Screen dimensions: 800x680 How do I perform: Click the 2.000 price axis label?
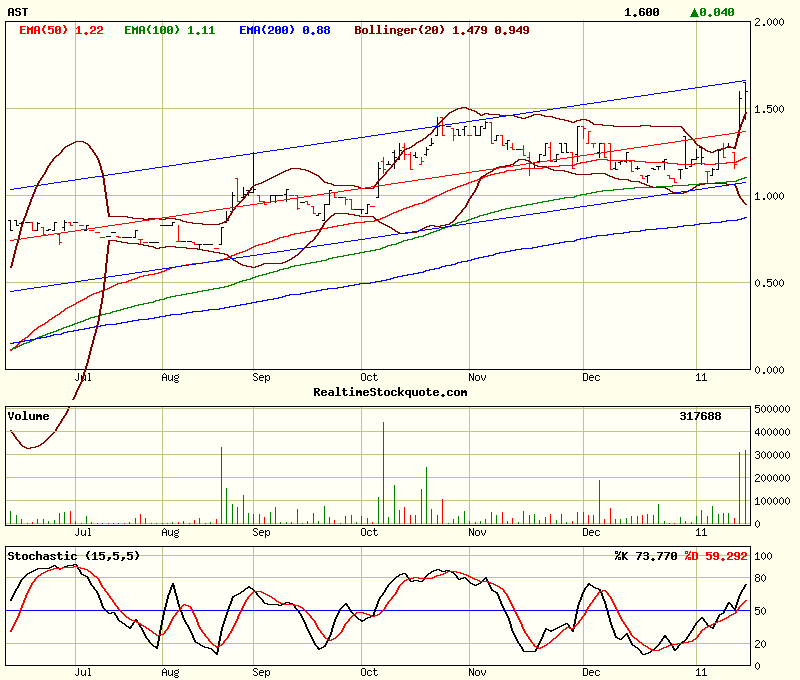[x=772, y=22]
